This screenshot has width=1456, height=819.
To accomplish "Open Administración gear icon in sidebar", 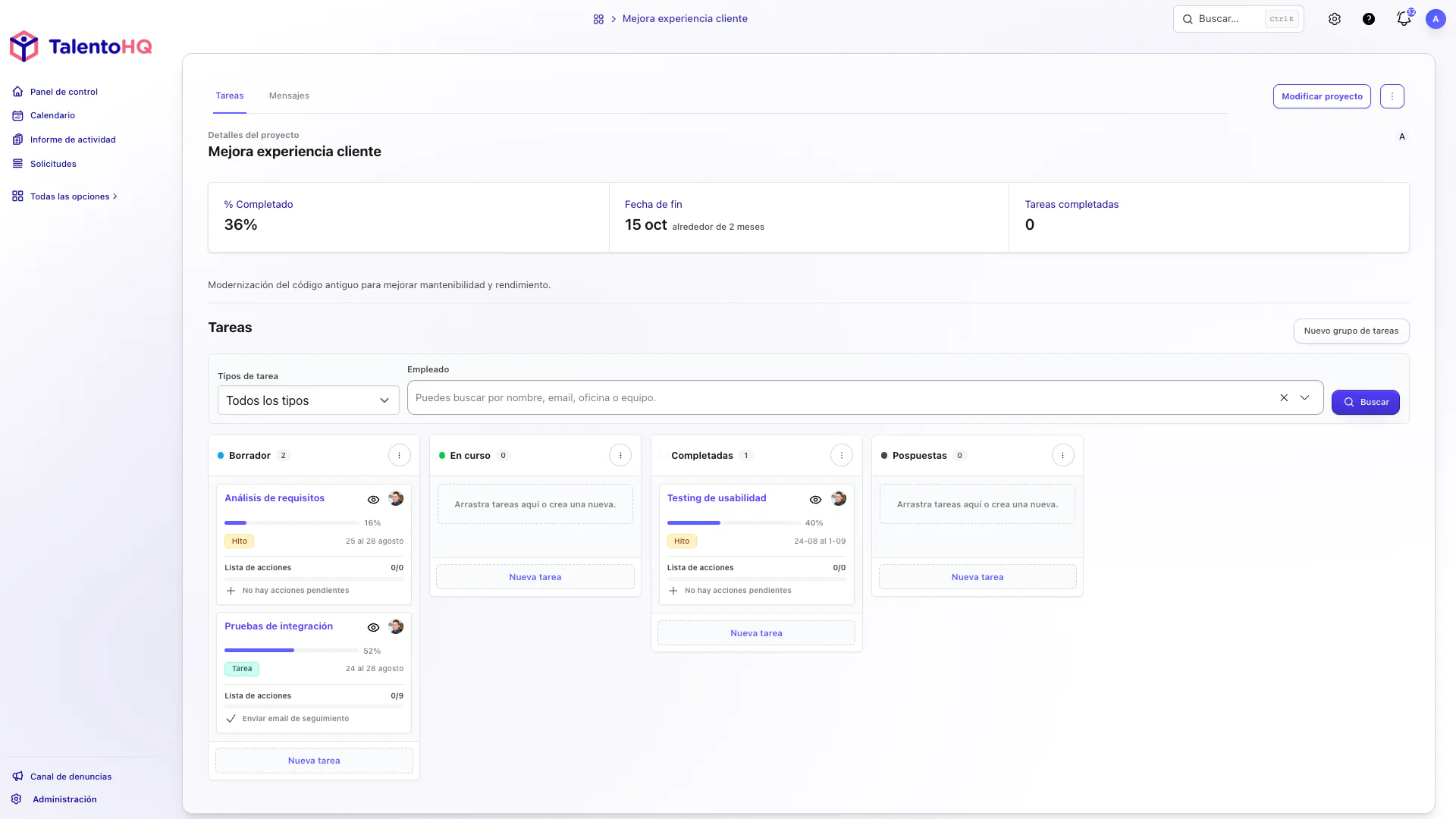I will [17, 799].
